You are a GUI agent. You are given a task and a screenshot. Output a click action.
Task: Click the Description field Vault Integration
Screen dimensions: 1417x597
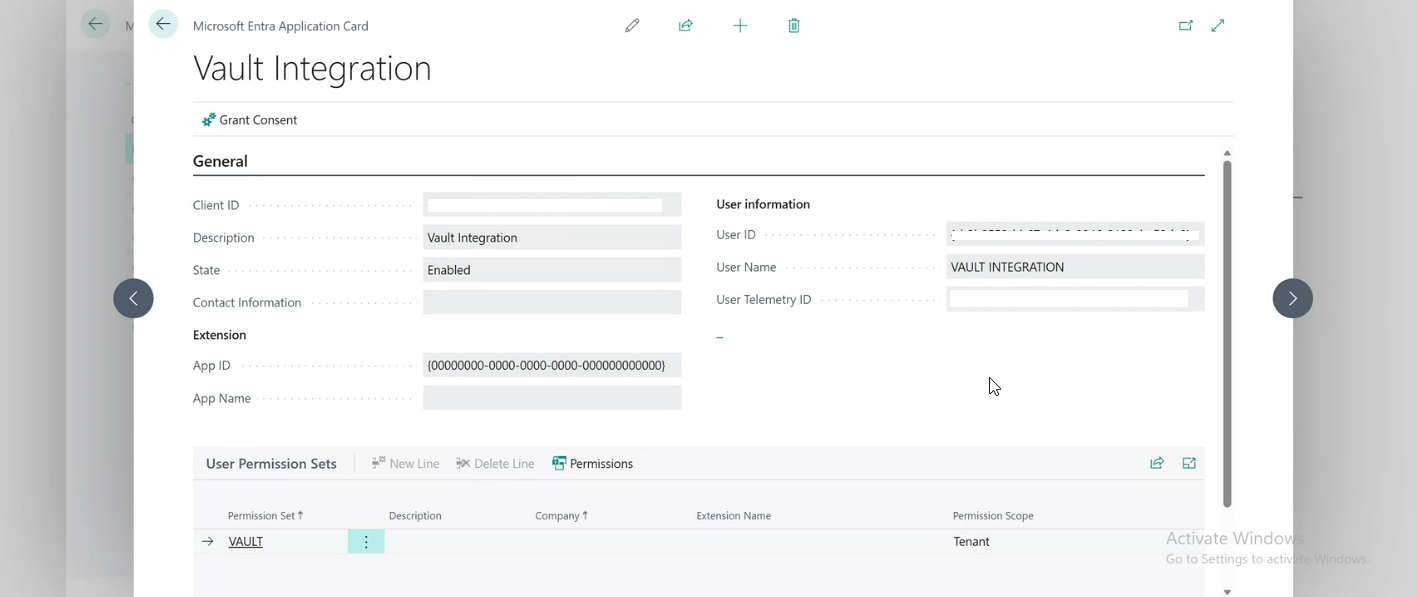pos(552,237)
